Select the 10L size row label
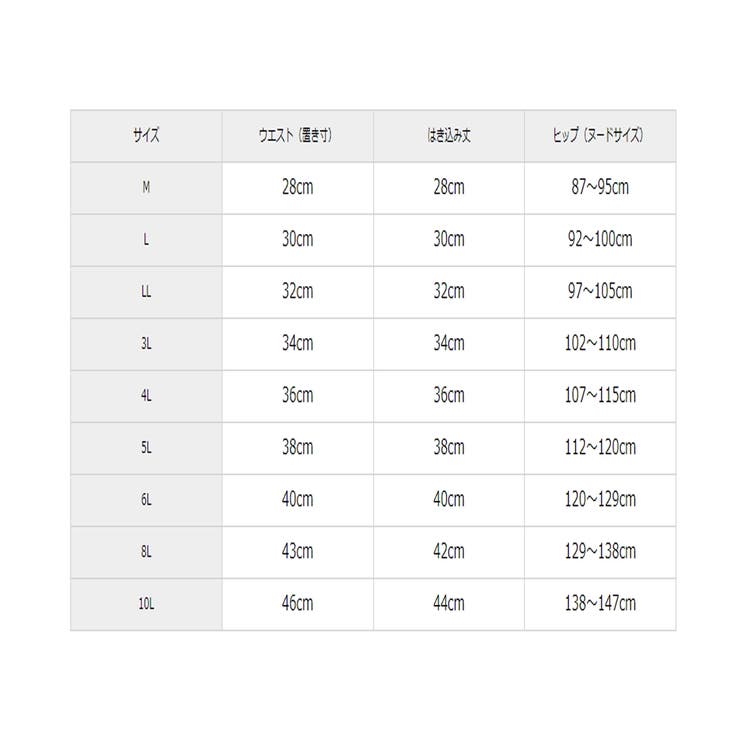This screenshot has height=740, width=740. point(146,604)
